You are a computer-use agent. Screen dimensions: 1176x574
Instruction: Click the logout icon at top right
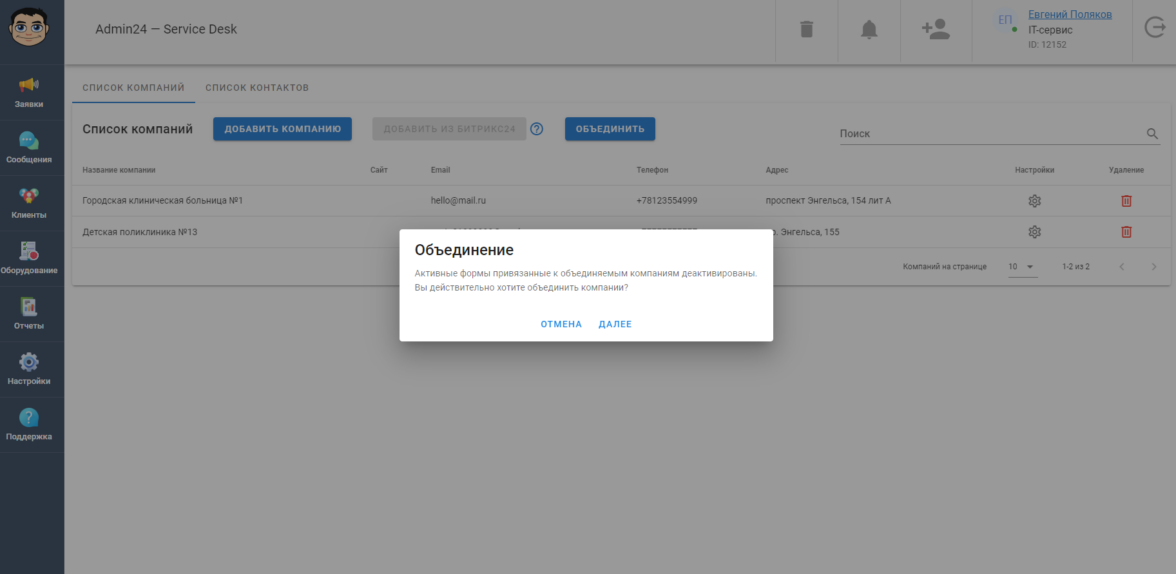tap(1154, 29)
